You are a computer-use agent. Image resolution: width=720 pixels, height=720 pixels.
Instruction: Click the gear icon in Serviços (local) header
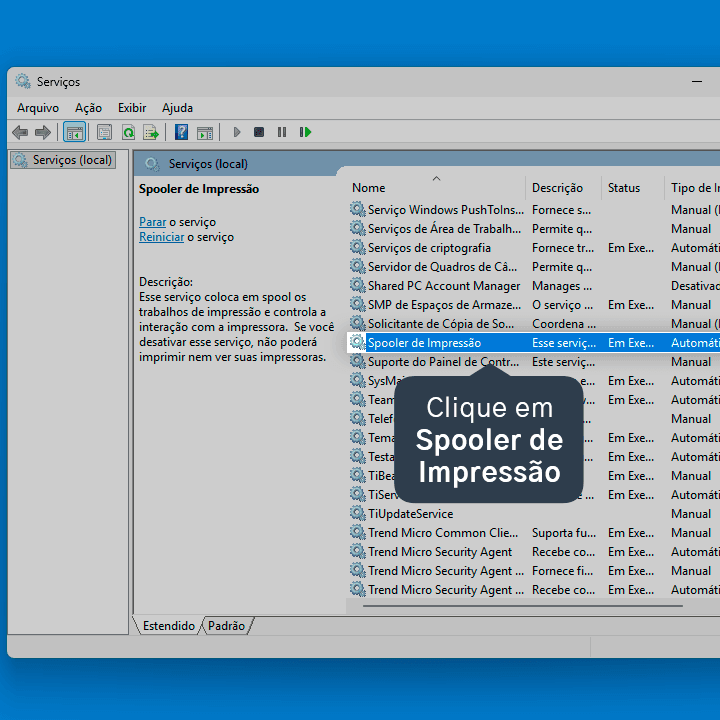coord(152,164)
